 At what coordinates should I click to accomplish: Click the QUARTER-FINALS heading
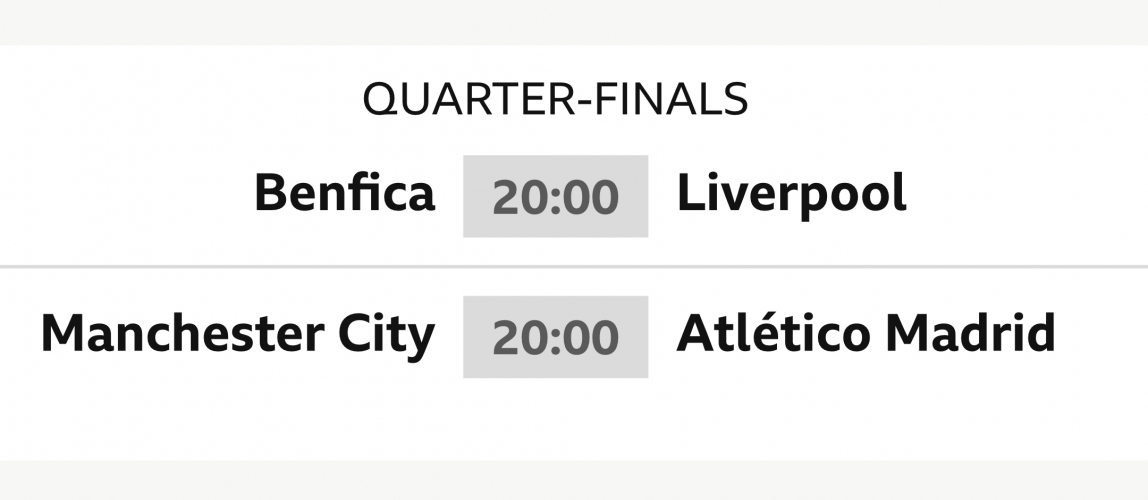pos(555,99)
